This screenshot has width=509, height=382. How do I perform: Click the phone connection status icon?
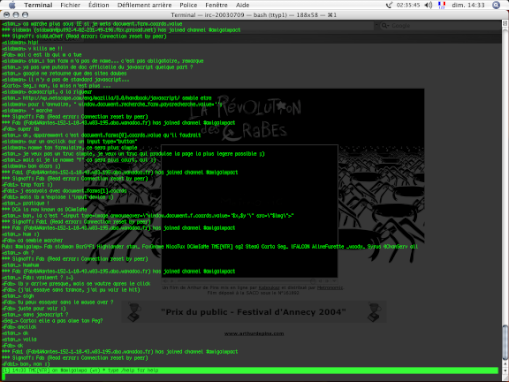click(389, 5)
